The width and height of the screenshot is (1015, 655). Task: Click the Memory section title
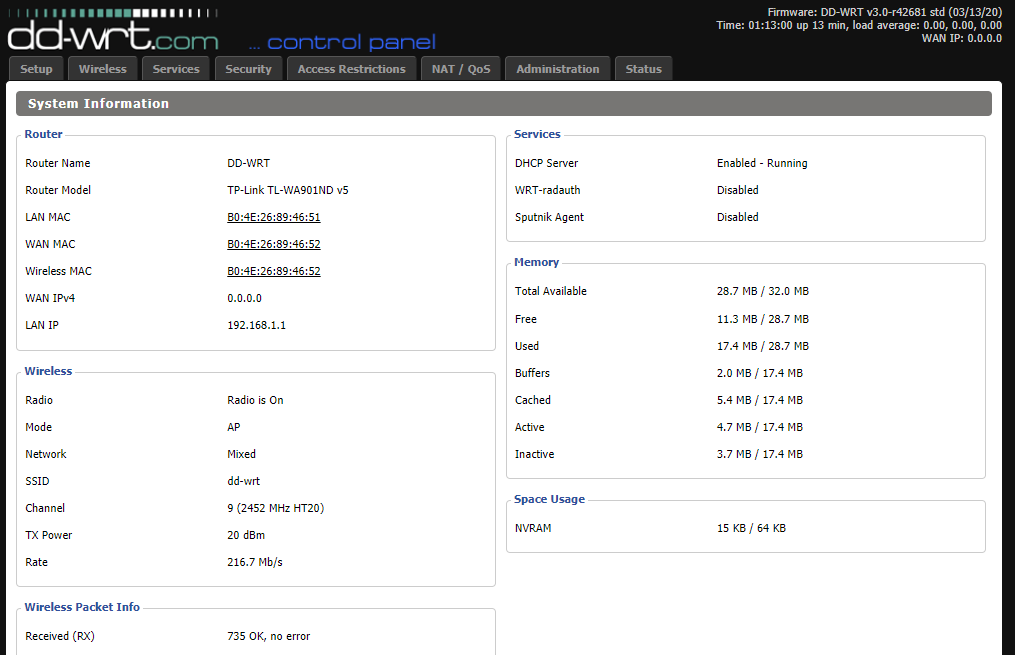click(537, 262)
